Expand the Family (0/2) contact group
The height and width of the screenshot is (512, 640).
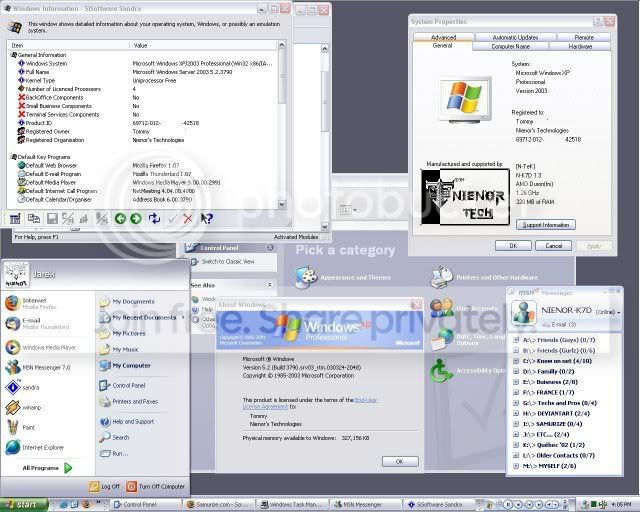pos(516,372)
